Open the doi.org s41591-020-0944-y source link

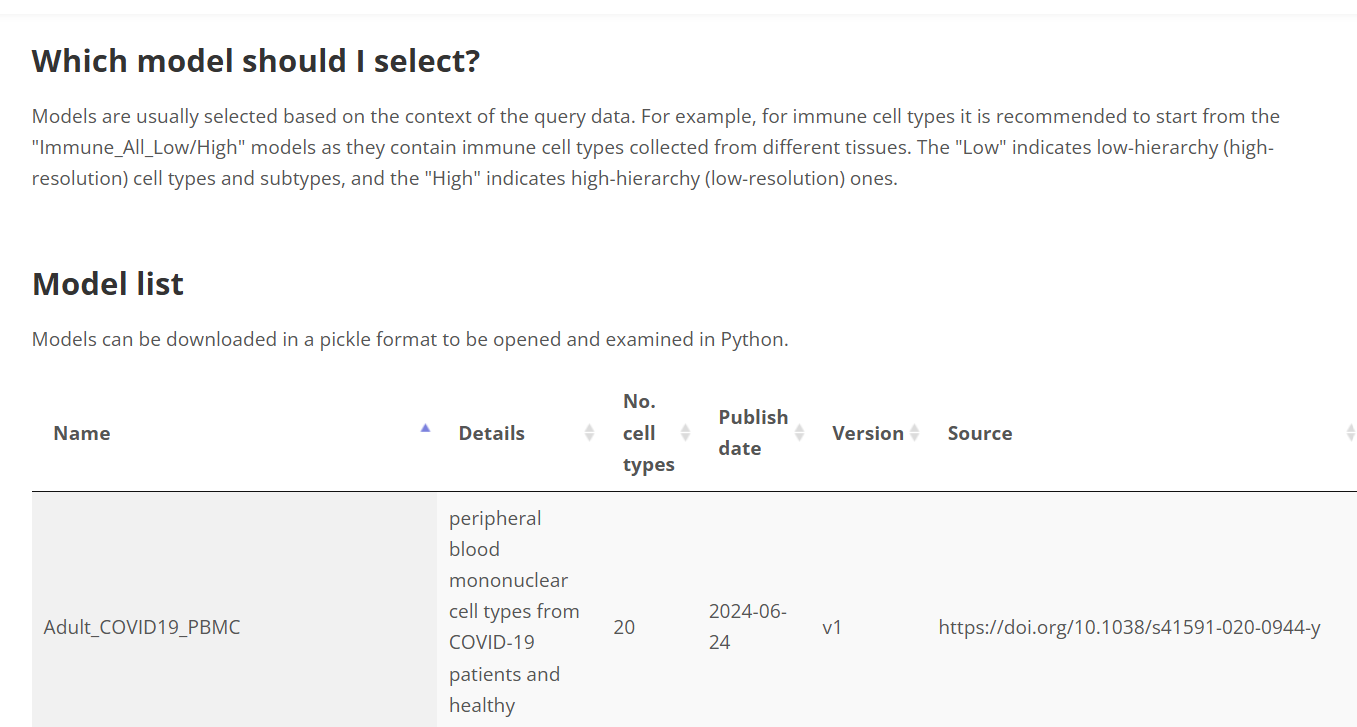click(1129, 628)
